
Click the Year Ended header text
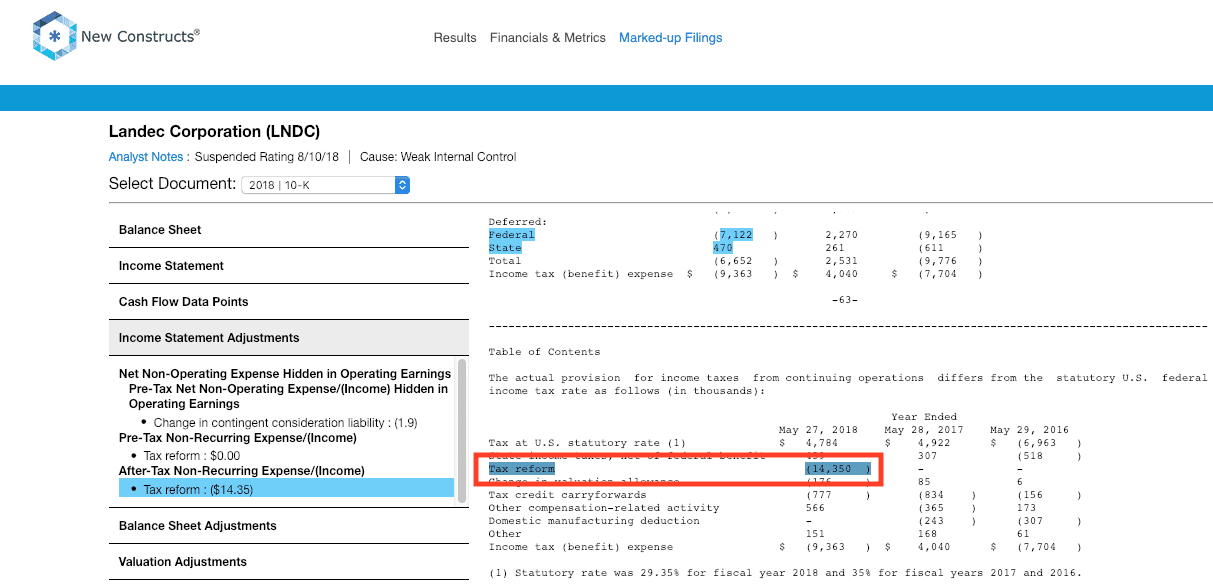click(x=924, y=417)
